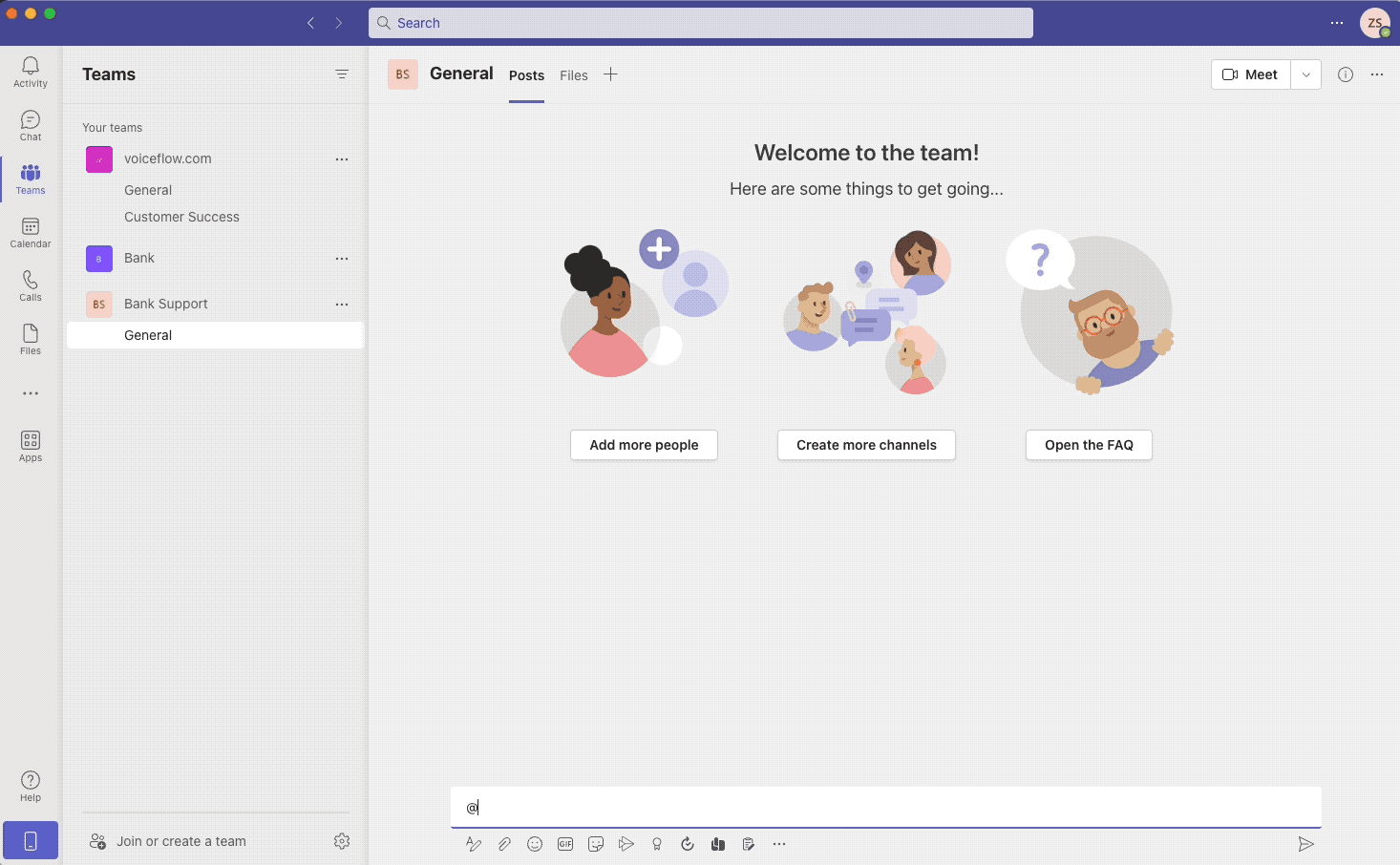Click the Stream share arrow icon

(x=626, y=844)
